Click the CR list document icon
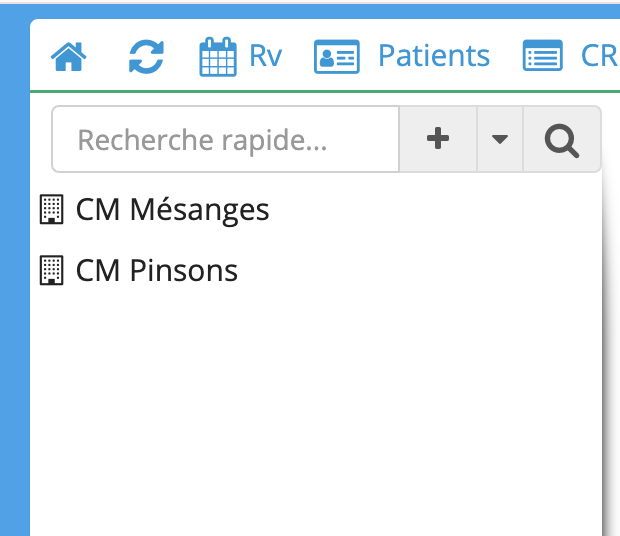620x536 pixels. 542,55
